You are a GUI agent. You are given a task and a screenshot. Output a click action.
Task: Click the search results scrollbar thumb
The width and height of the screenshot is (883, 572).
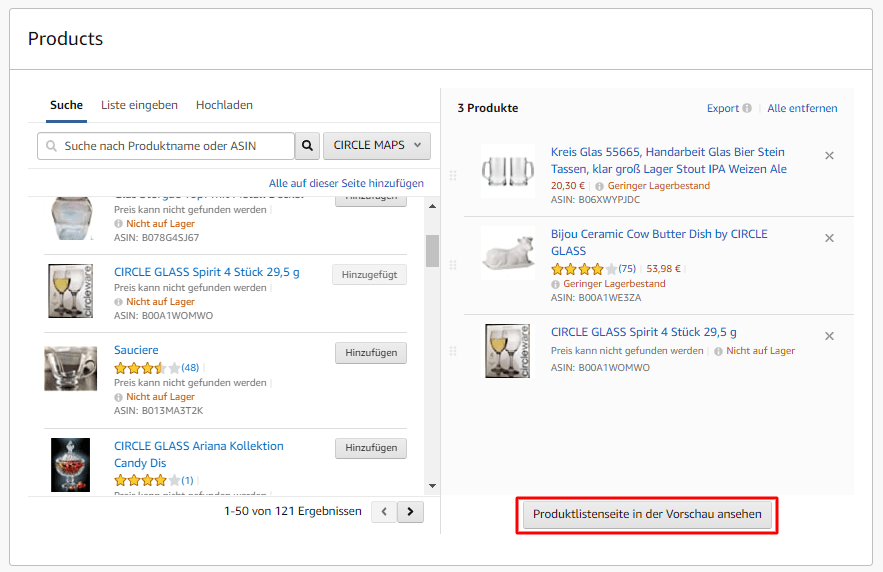coord(432,251)
